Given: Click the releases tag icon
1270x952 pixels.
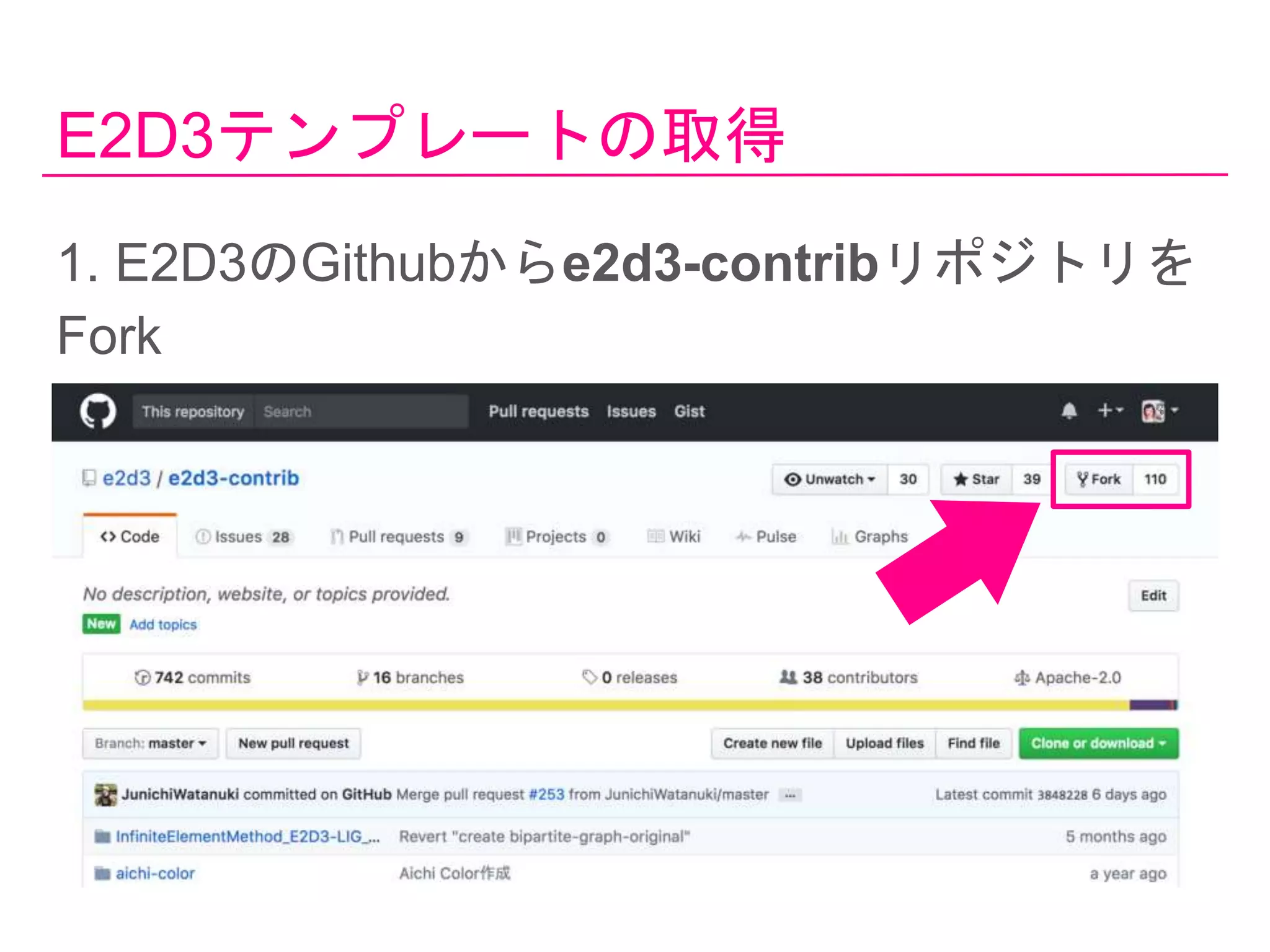Looking at the screenshot, I should 589,677.
